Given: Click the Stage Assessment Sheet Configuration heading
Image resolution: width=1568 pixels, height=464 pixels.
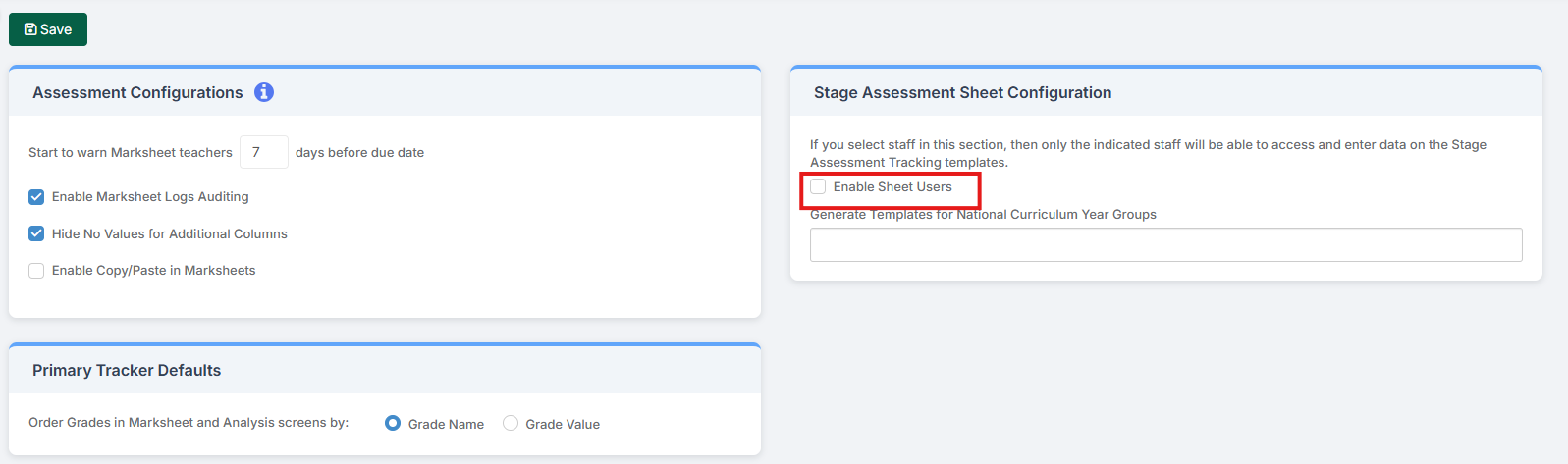Looking at the screenshot, I should pyautogui.click(x=962, y=92).
